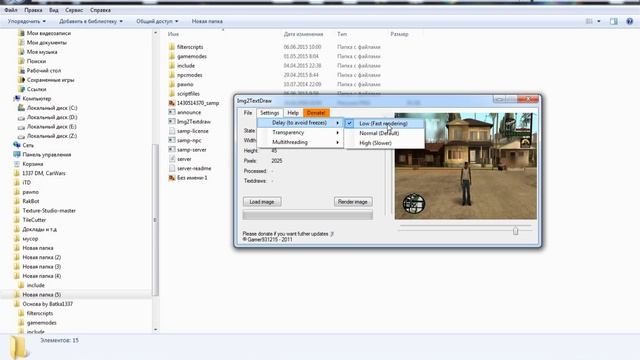The width and height of the screenshot is (640, 360).
Task: Open Файл menu in Explorer
Action: tap(11, 10)
